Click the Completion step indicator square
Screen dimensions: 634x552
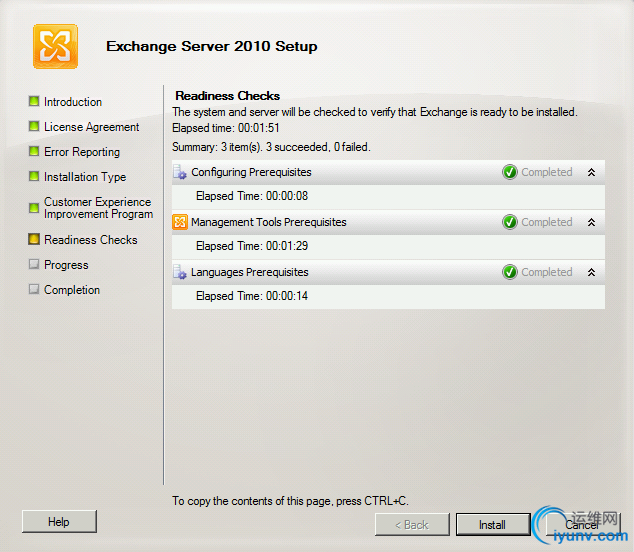pos(34,289)
